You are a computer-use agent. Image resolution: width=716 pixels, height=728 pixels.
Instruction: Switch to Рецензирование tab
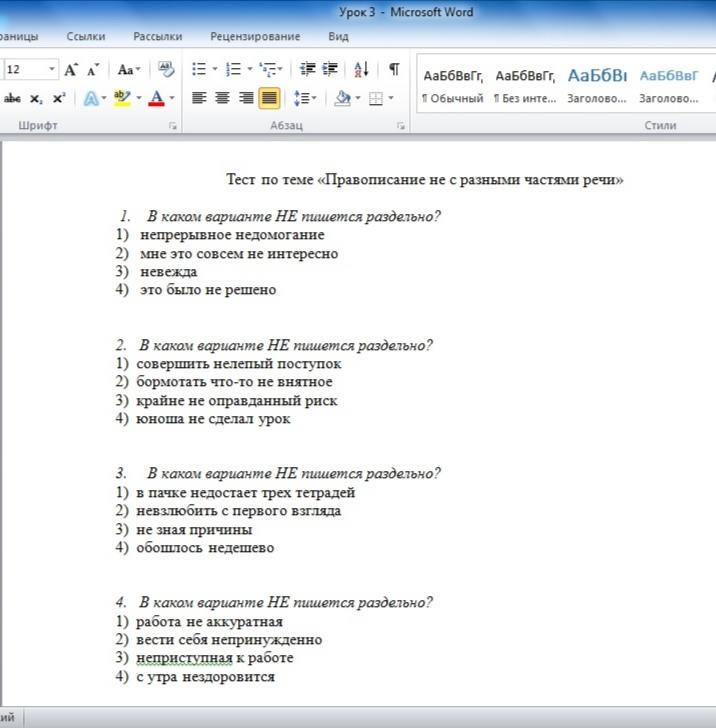(255, 36)
